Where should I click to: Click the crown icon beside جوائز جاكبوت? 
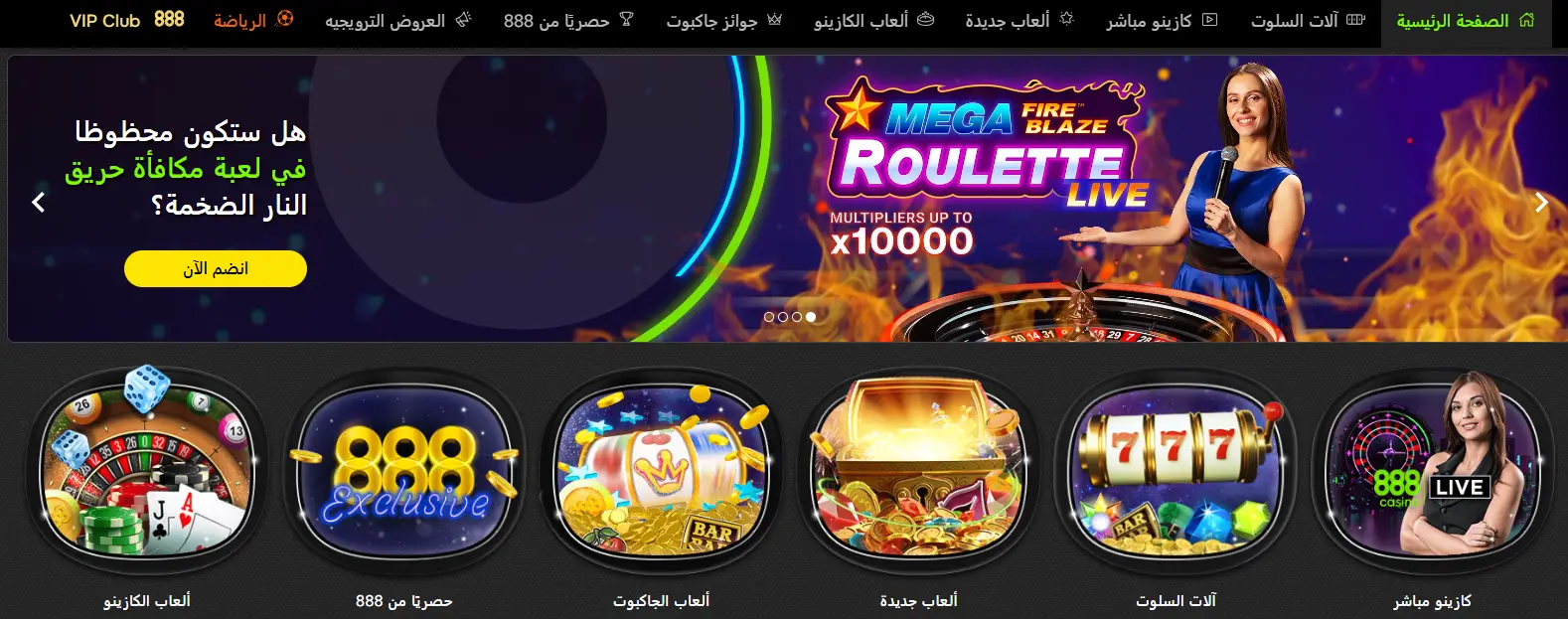pos(774,19)
